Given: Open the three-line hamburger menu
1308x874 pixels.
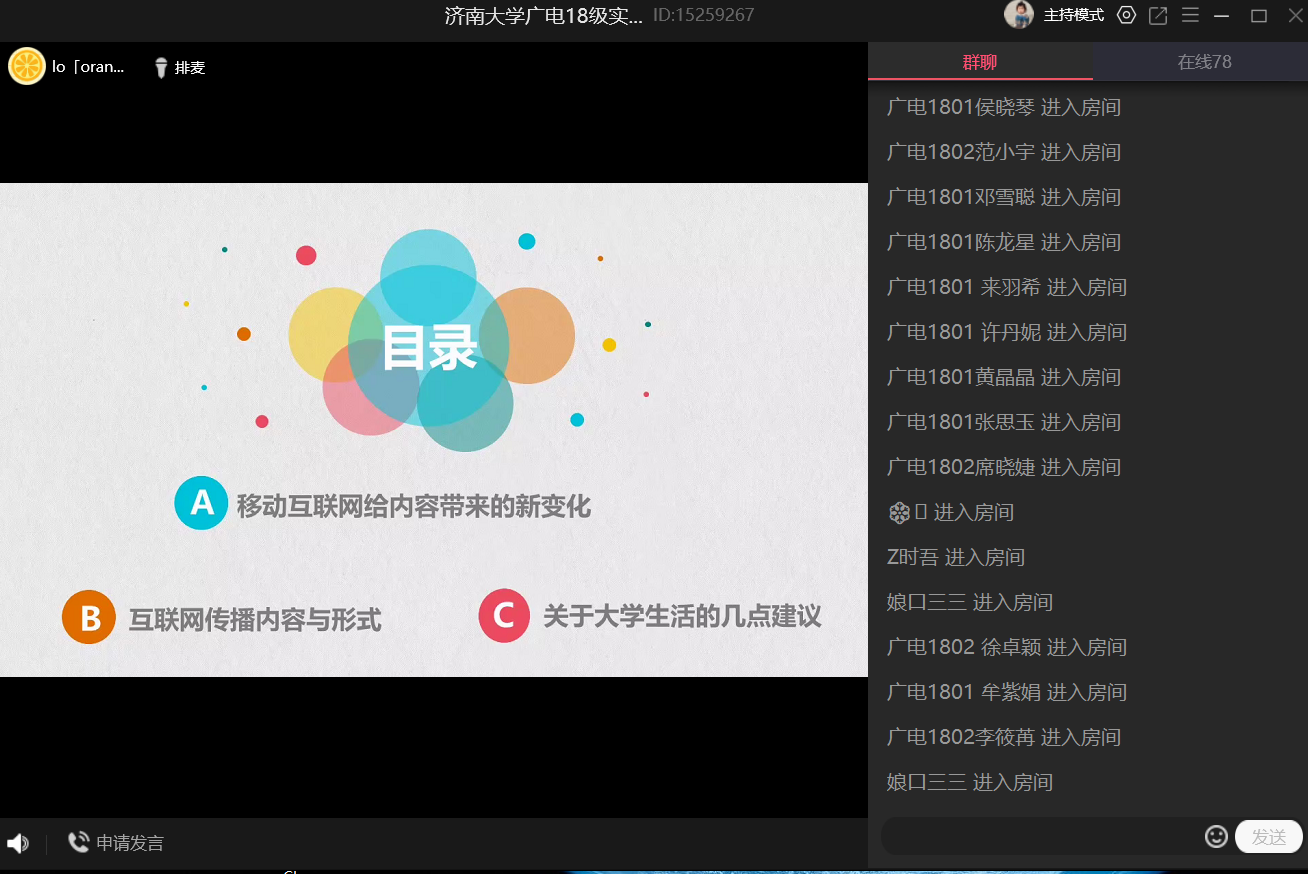Looking at the screenshot, I should pos(1190,15).
